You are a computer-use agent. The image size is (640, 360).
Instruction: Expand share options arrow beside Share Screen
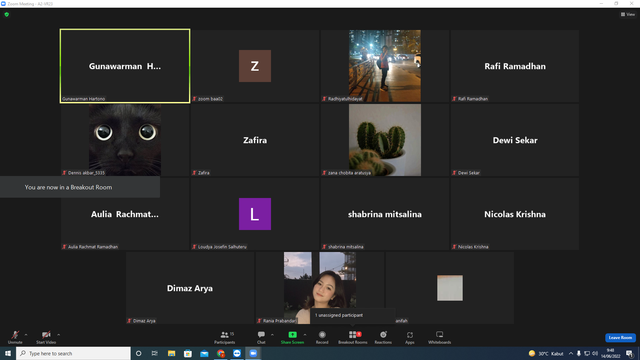[x=305, y=335]
